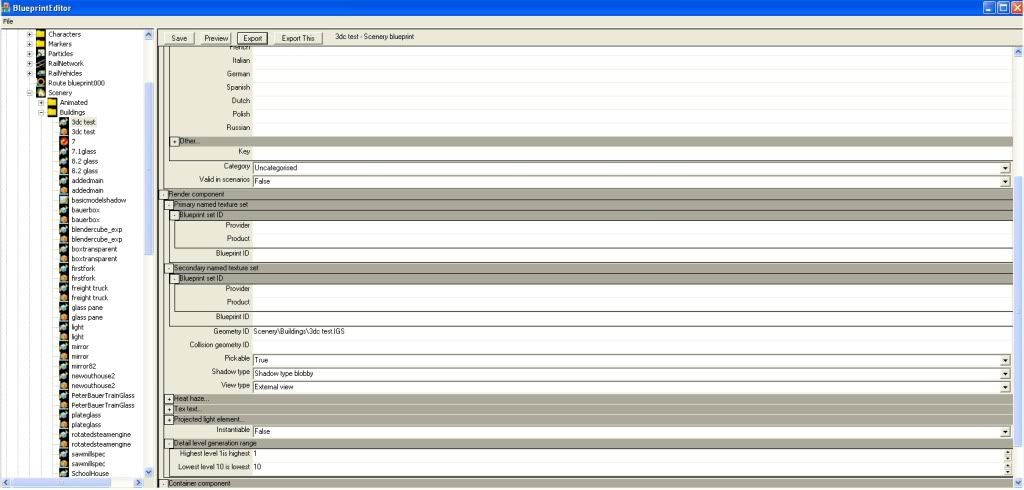The height and width of the screenshot is (490, 1024).
Task: Click the Russian language field
Action: click(632, 127)
